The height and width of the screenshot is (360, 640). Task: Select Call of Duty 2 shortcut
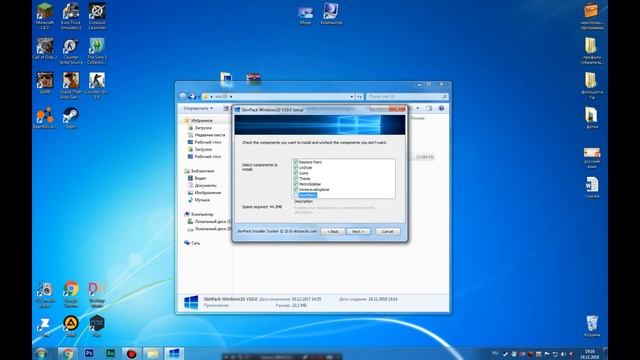tap(44, 49)
